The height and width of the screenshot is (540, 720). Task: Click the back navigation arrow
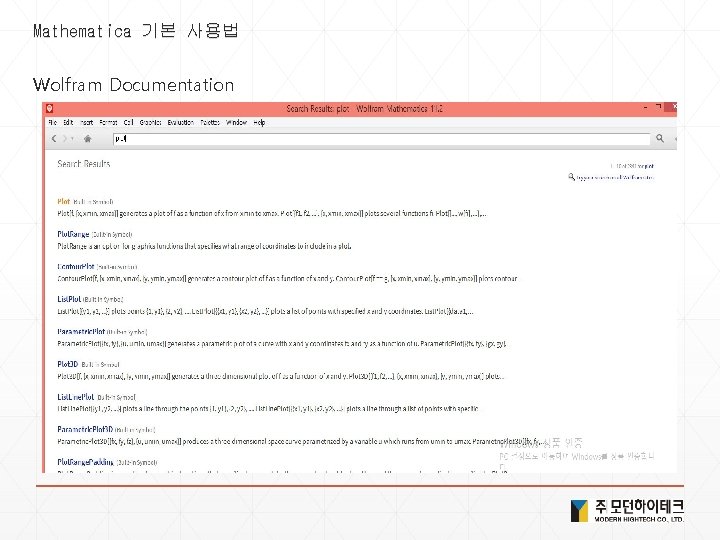(54, 138)
